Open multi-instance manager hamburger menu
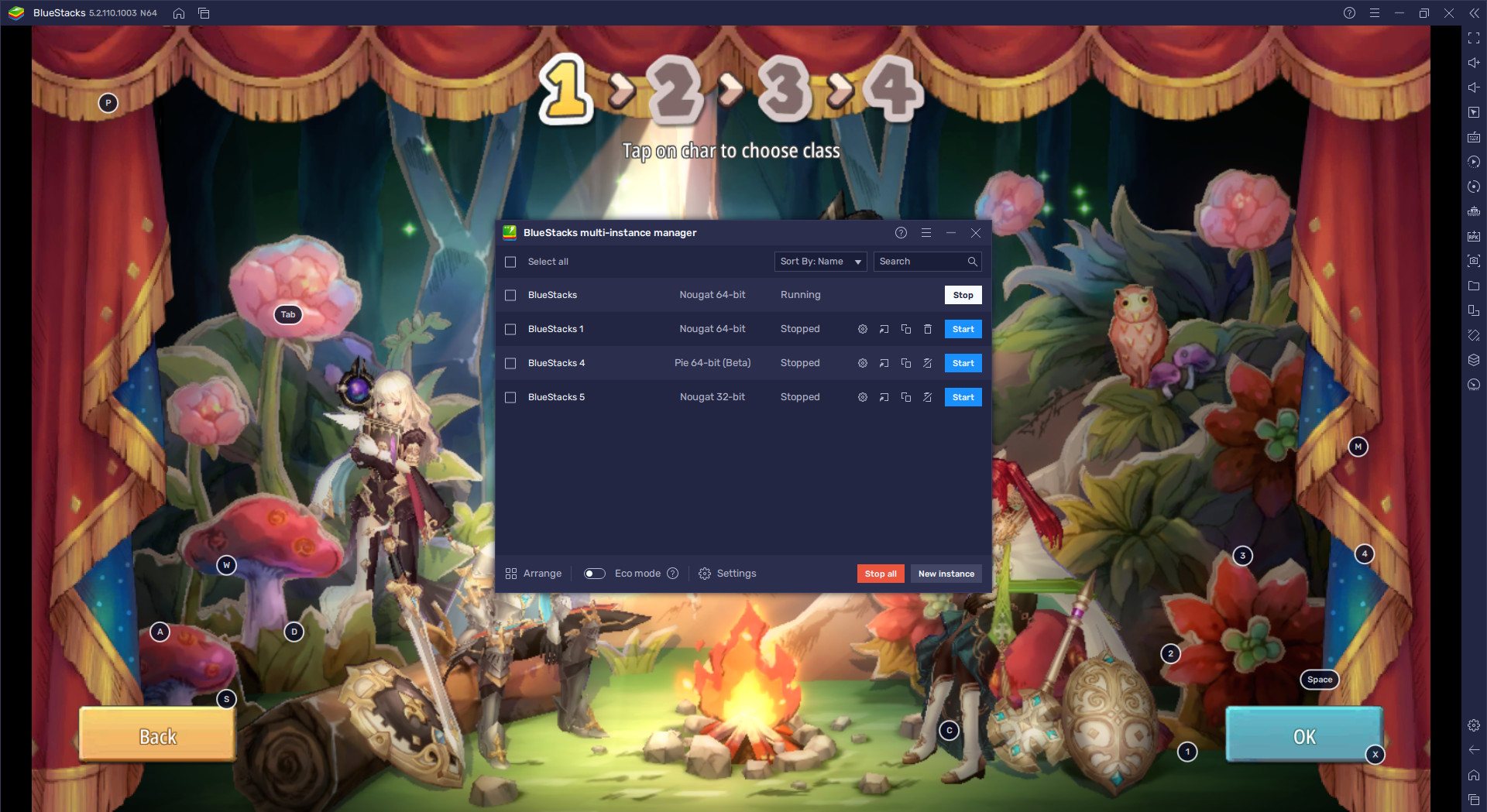This screenshot has height=812, width=1487. (x=926, y=233)
